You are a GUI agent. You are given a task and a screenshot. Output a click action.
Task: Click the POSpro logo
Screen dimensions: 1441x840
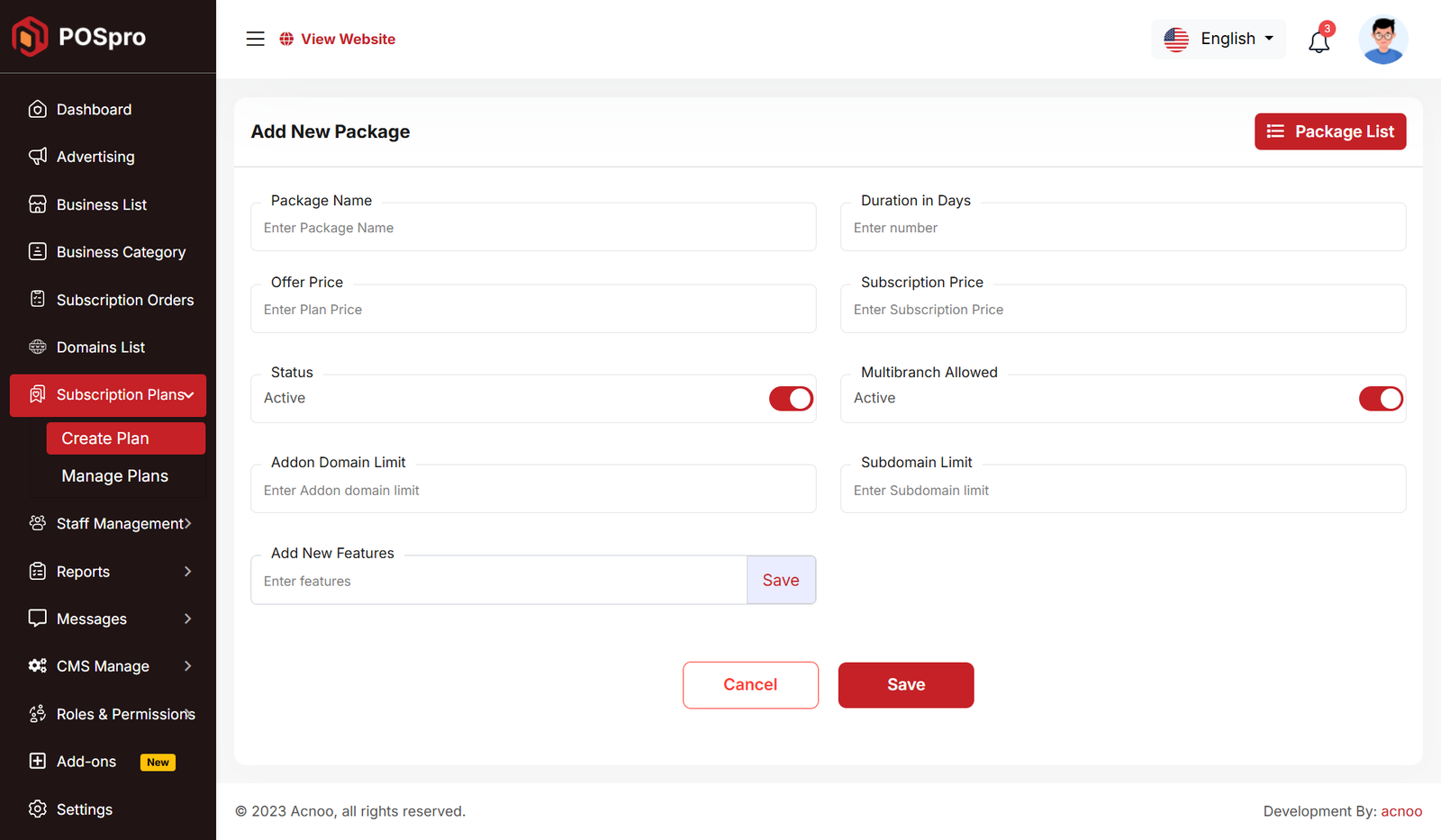click(x=79, y=37)
